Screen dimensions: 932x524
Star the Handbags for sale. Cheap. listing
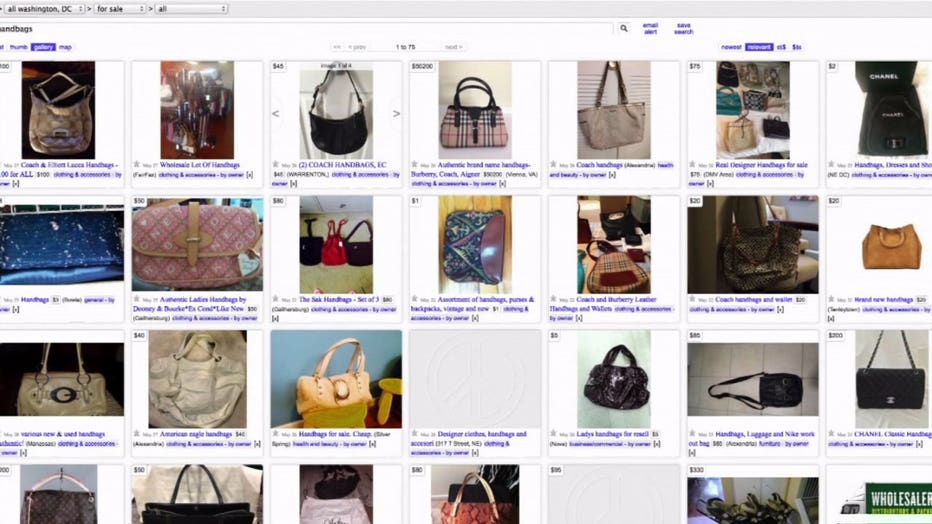(275, 434)
